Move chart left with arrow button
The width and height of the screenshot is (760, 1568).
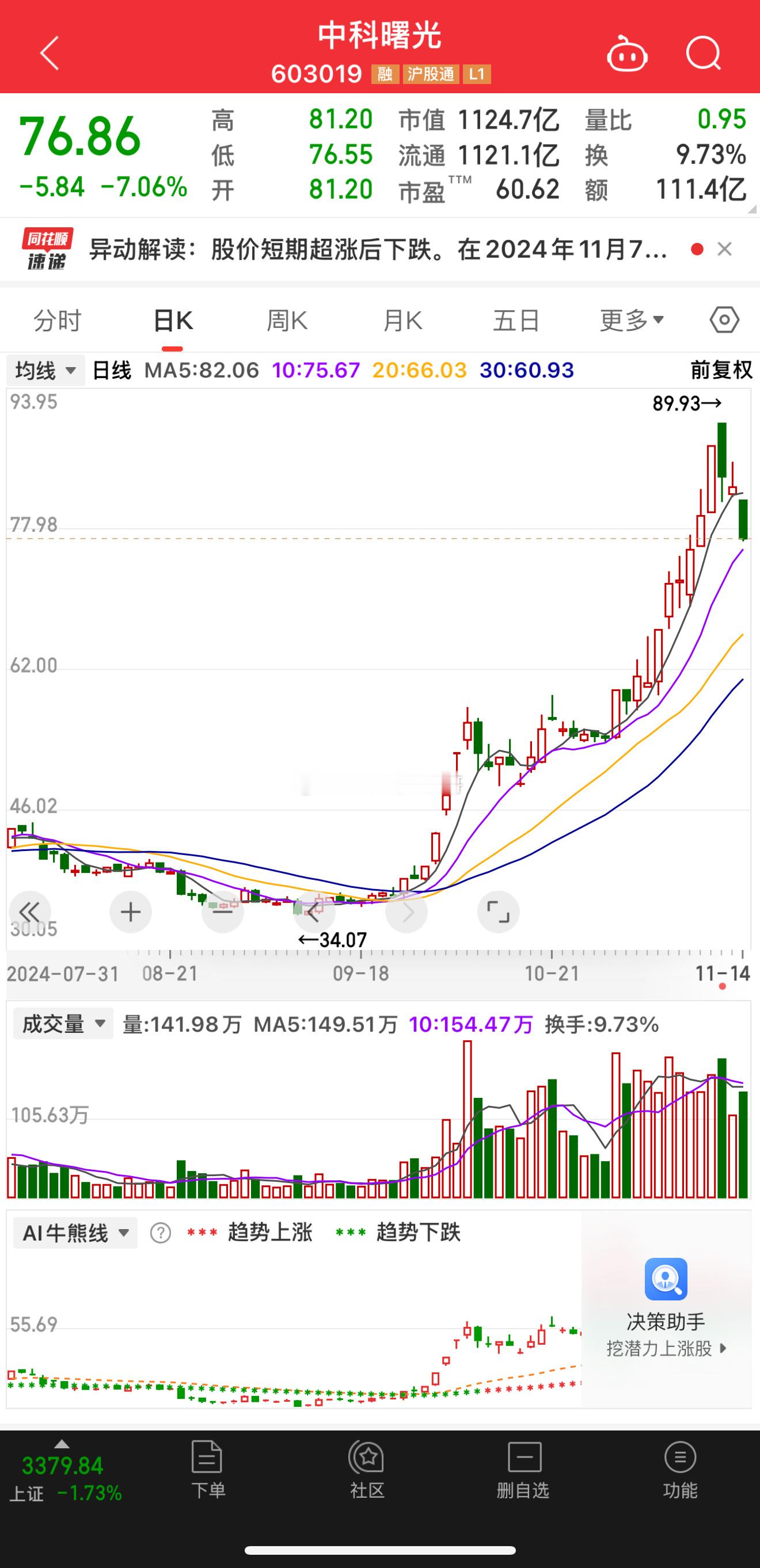(314, 912)
